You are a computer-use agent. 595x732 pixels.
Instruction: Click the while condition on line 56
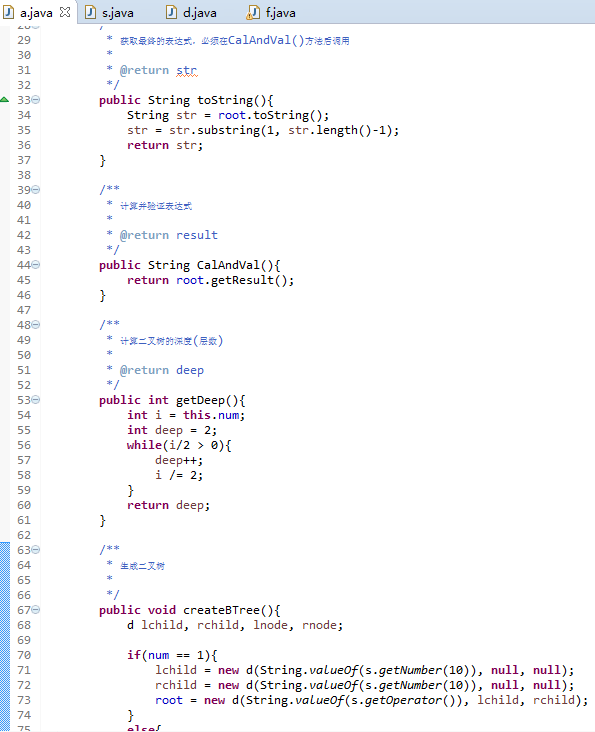point(193,445)
